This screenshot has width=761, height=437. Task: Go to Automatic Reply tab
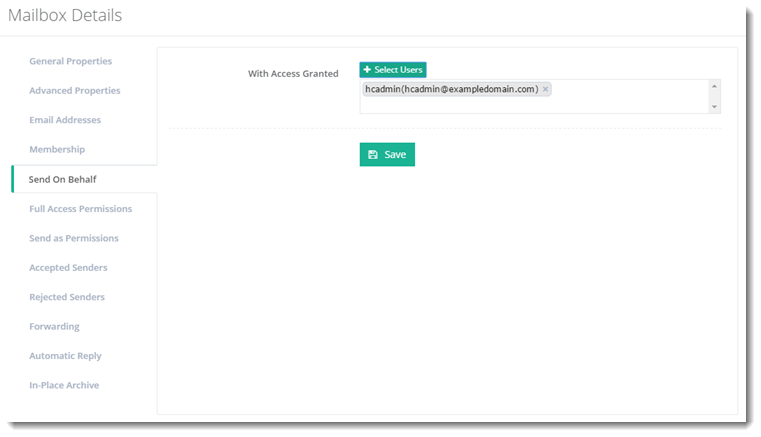[x=65, y=356]
